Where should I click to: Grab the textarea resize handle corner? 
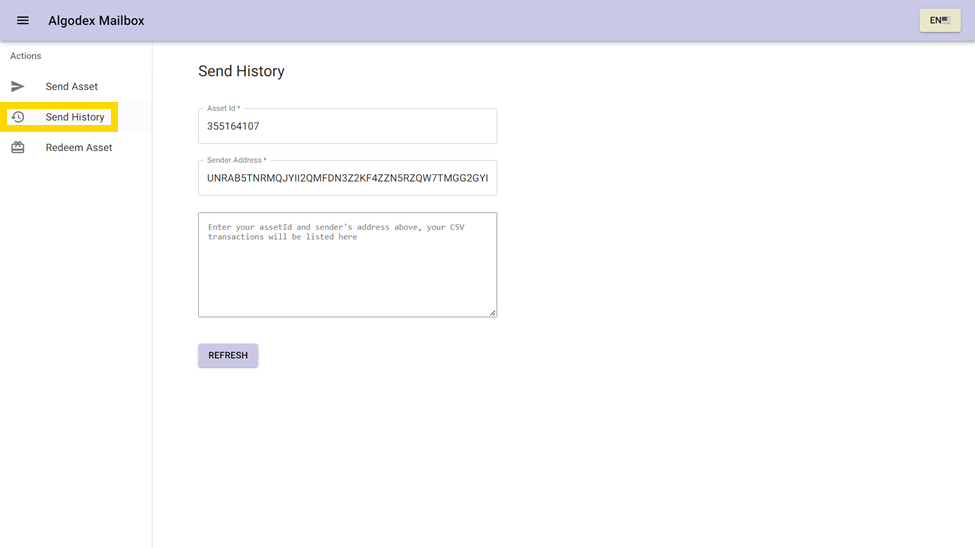click(x=492, y=313)
